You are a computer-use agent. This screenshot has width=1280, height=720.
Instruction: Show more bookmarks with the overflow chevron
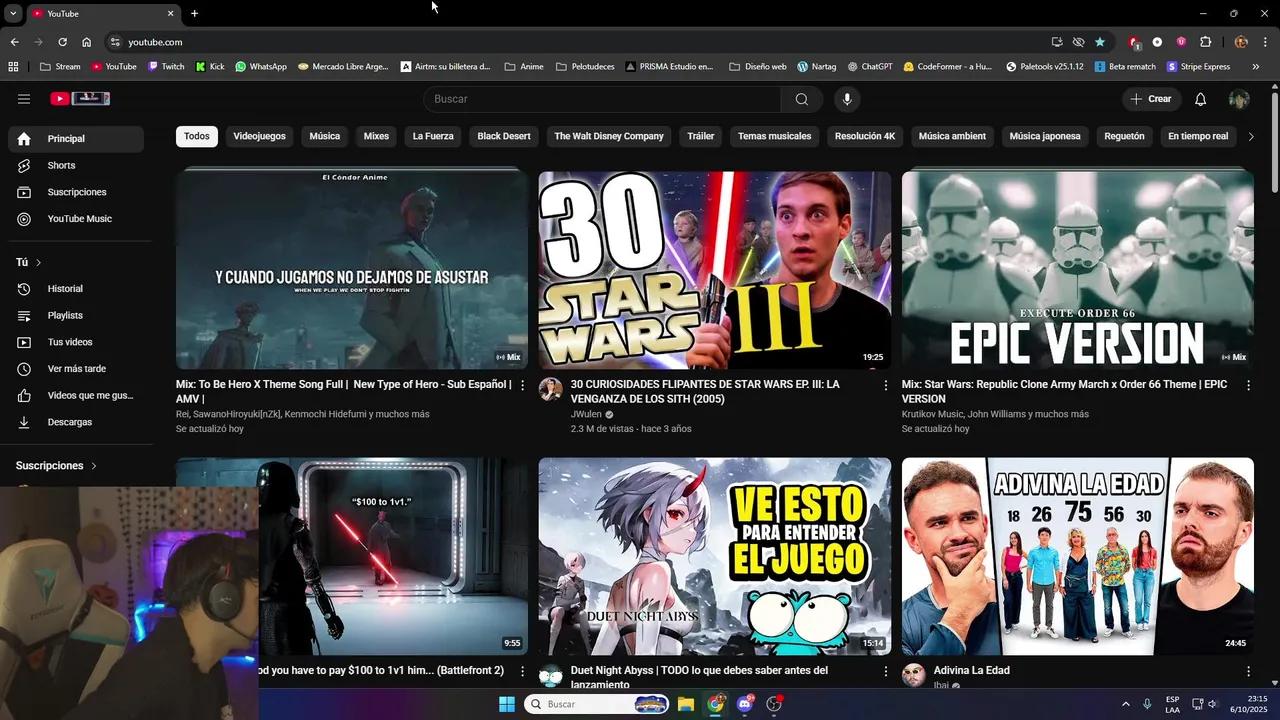coord(1255,67)
